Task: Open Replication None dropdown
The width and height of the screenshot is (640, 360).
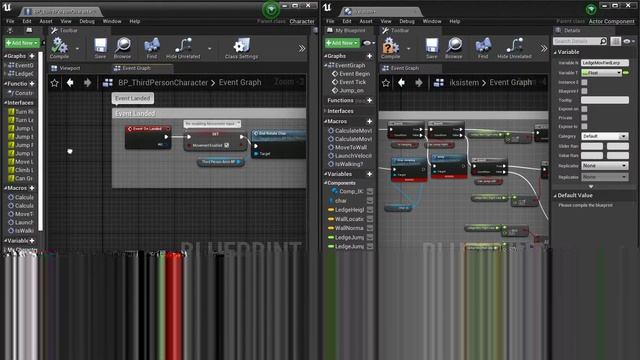Action: coord(605,166)
